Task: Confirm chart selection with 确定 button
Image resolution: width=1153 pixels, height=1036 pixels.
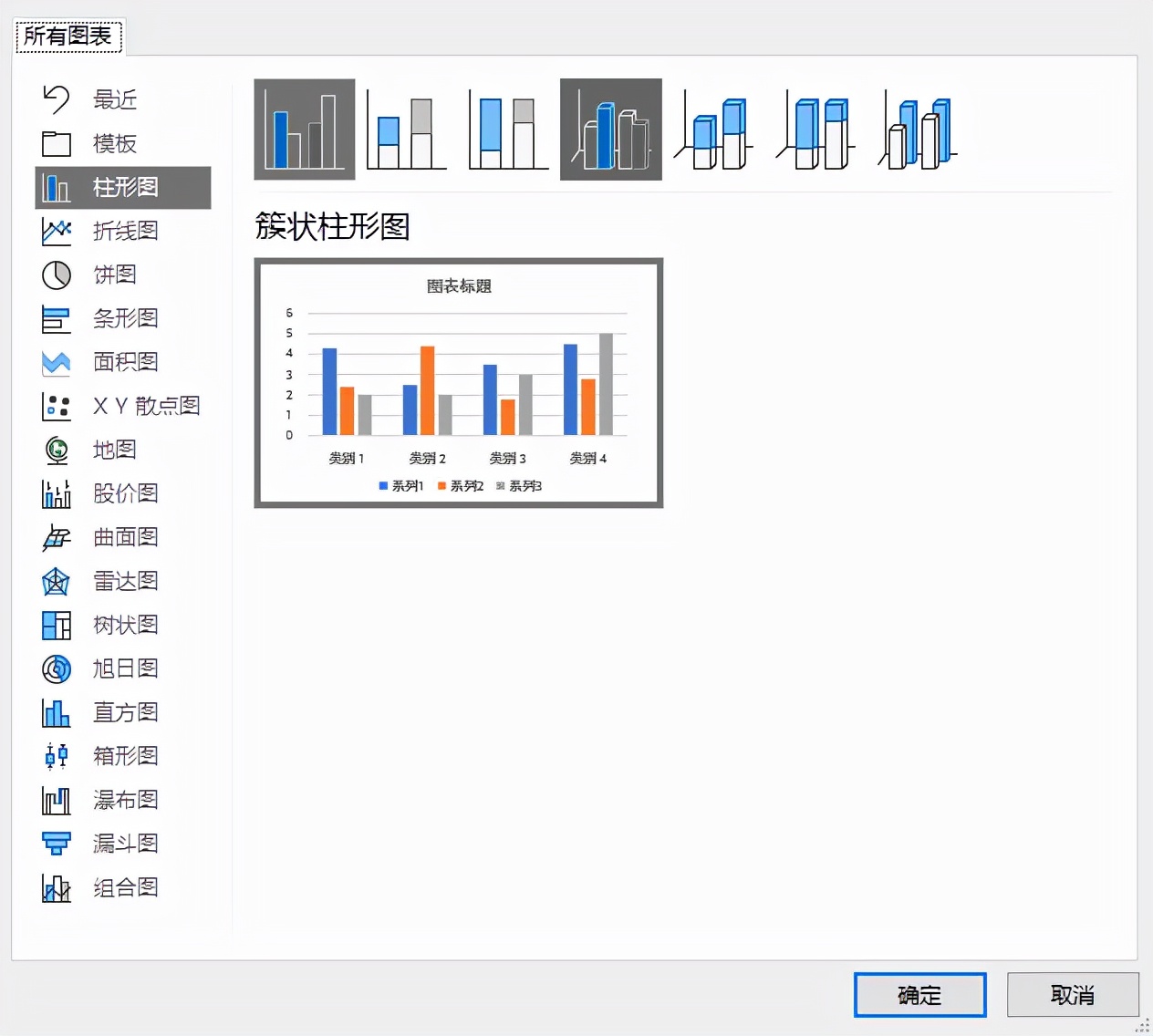Action: (919, 995)
